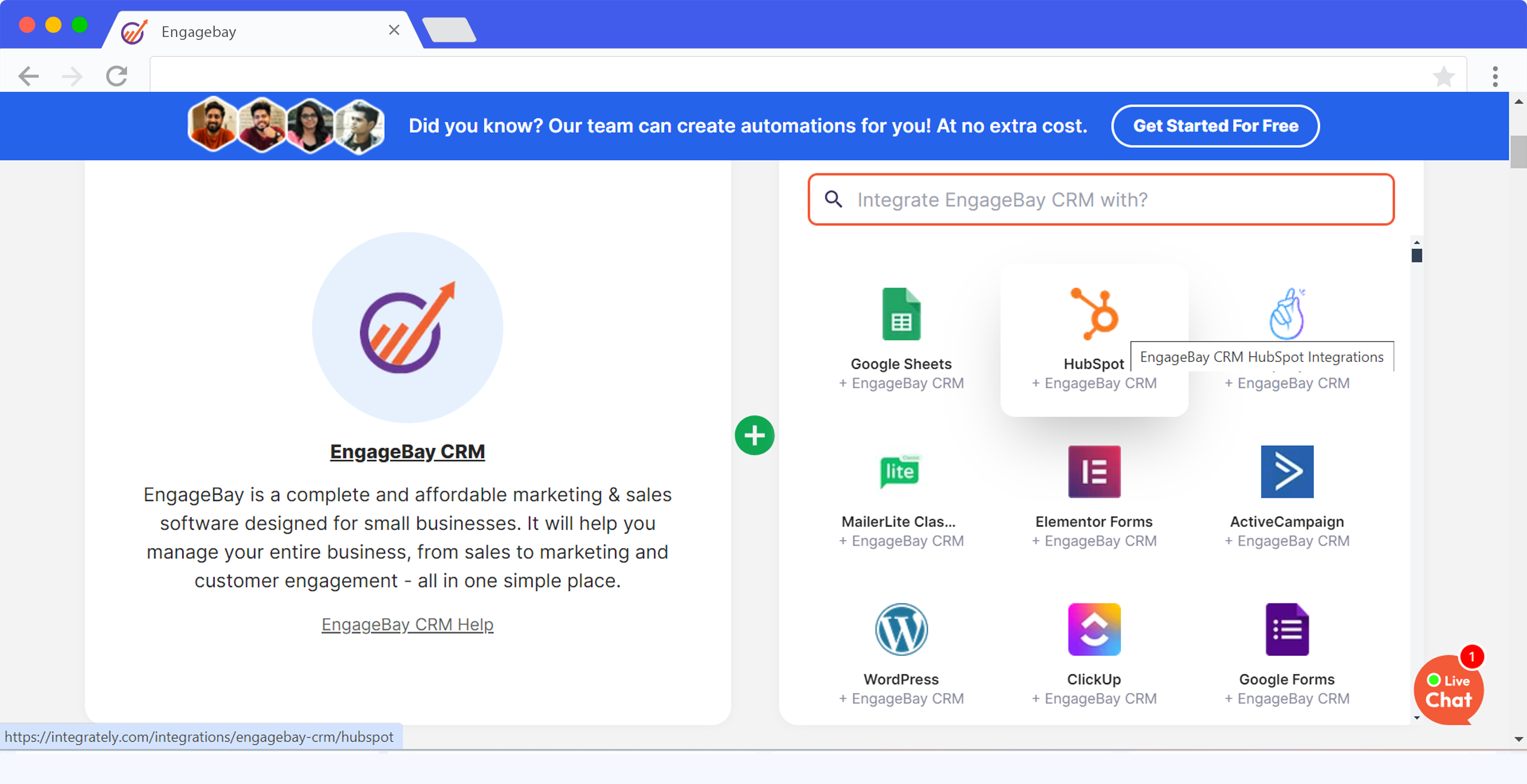Switch to the Engagebay tab
The width and height of the screenshot is (1527, 784).
262,30
